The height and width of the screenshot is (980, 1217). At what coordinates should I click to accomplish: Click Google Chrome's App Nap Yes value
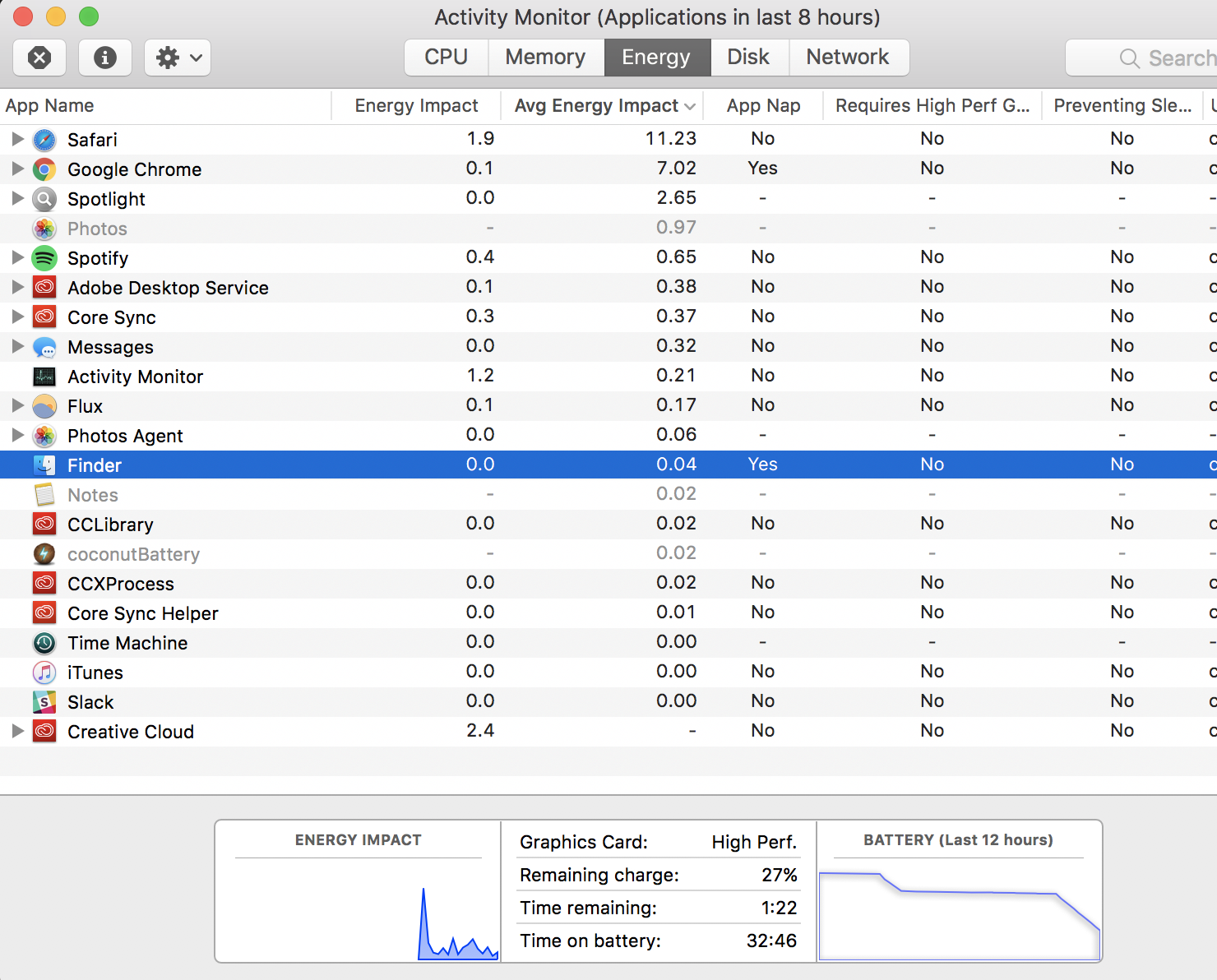pos(763,169)
